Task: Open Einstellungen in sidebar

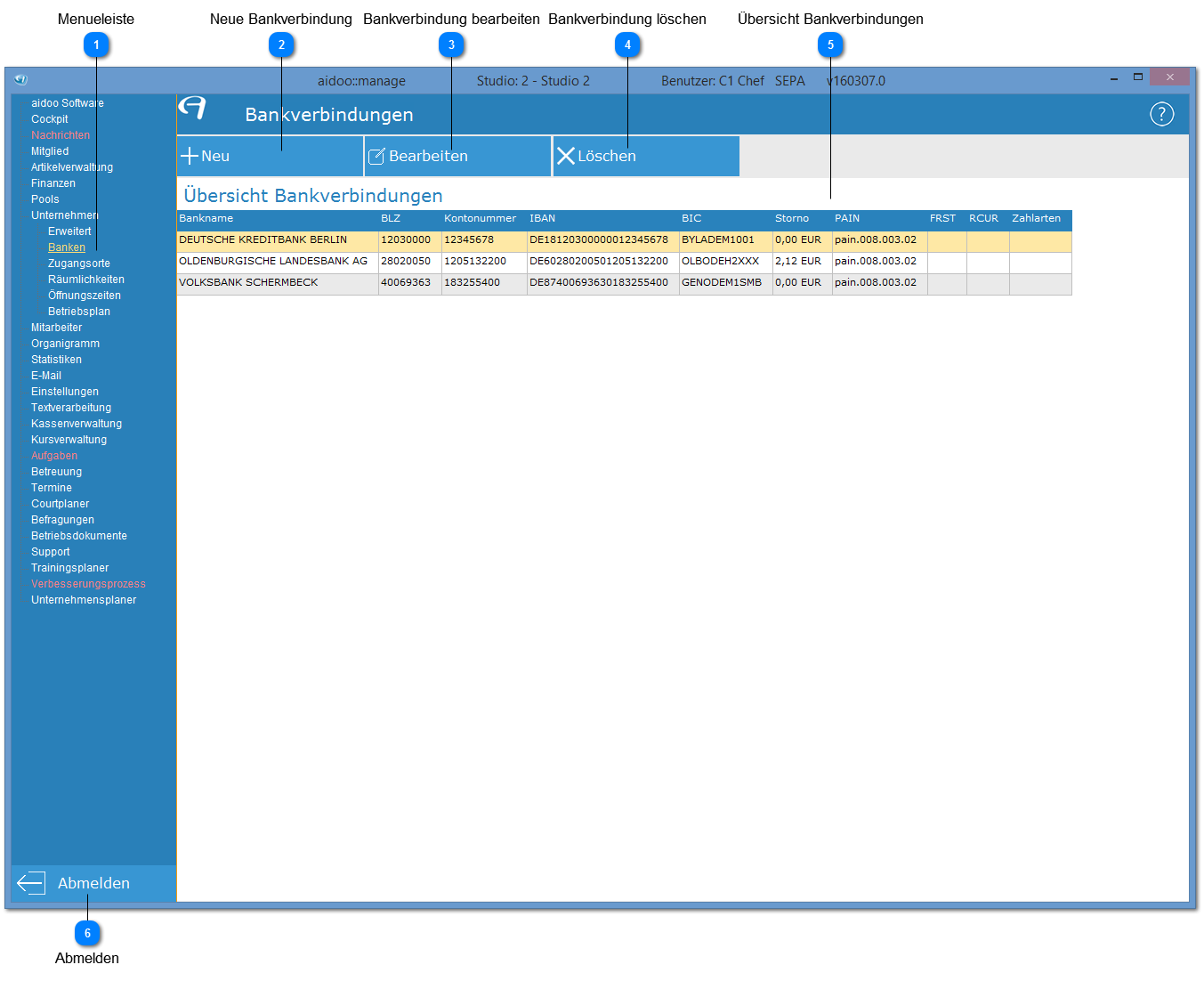Action: coord(65,392)
